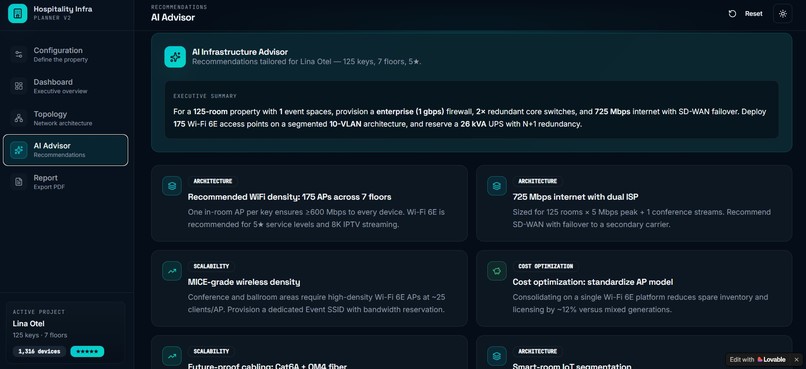Click the 1,316 devices badge

pyautogui.click(x=40, y=352)
